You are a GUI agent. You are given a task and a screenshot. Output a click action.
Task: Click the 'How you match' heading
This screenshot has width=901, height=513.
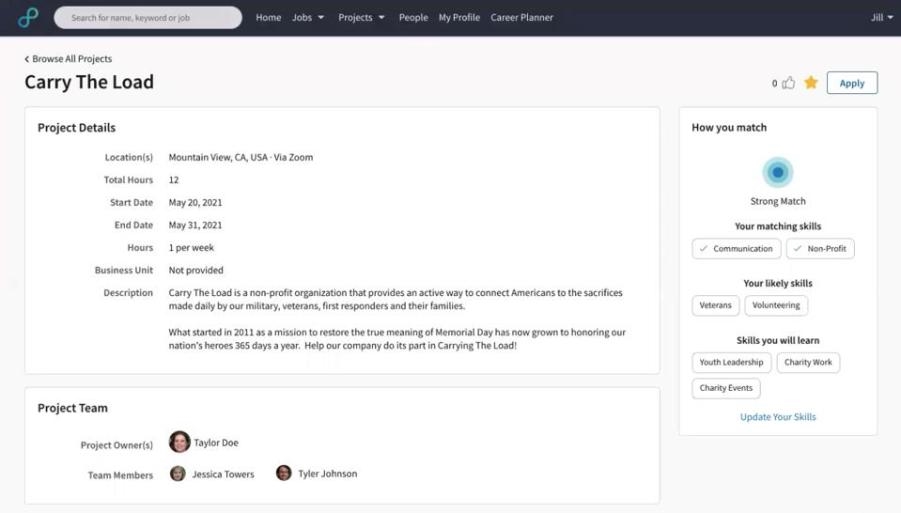pos(729,128)
